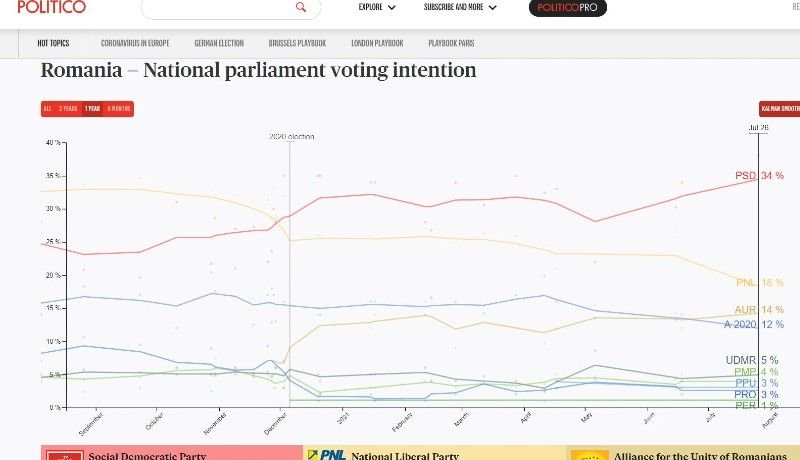800x460 pixels.
Task: Select the ALL time range
Action: (x=47, y=109)
